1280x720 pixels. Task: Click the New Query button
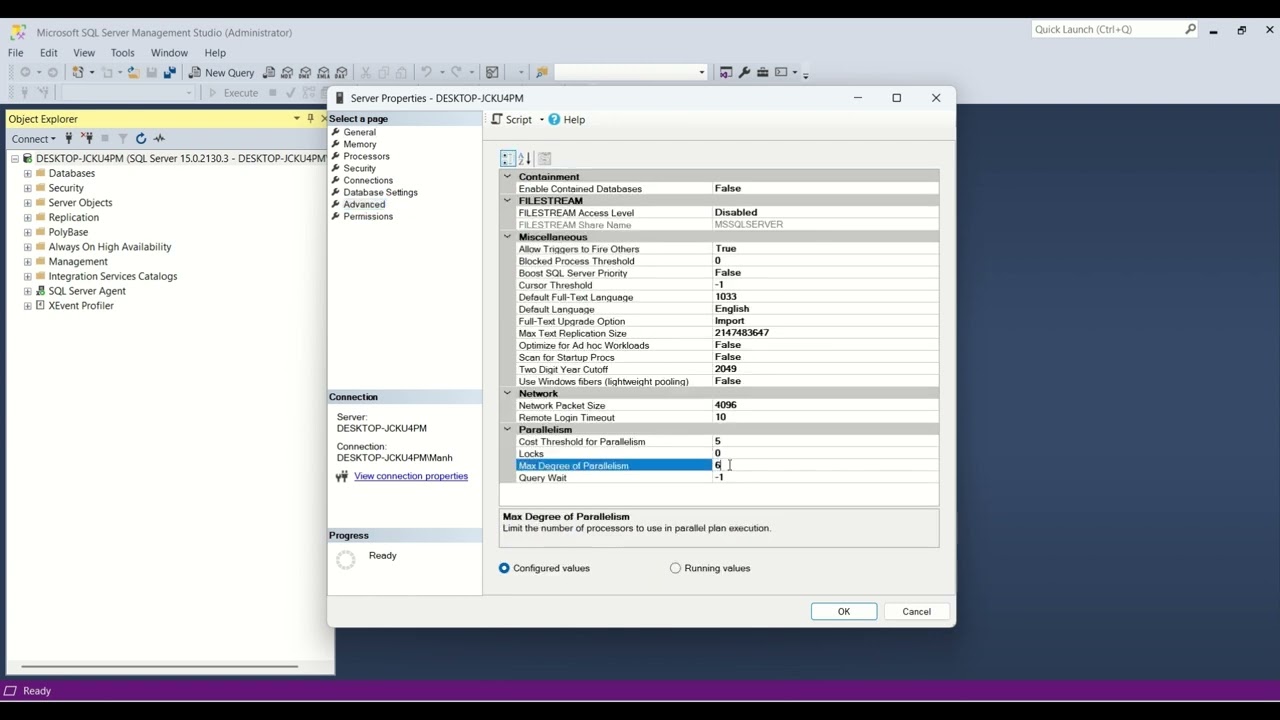tap(222, 72)
